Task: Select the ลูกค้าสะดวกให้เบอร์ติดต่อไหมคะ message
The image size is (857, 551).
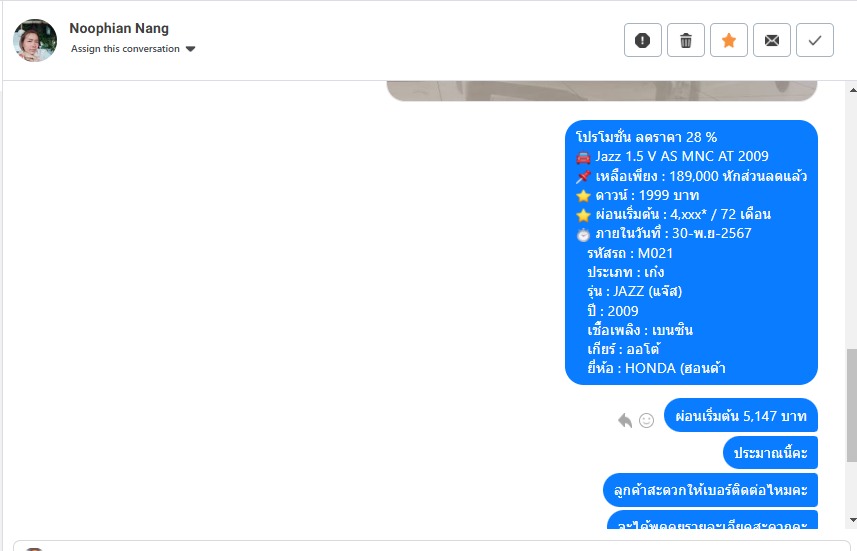Action: pyautogui.click(x=710, y=490)
